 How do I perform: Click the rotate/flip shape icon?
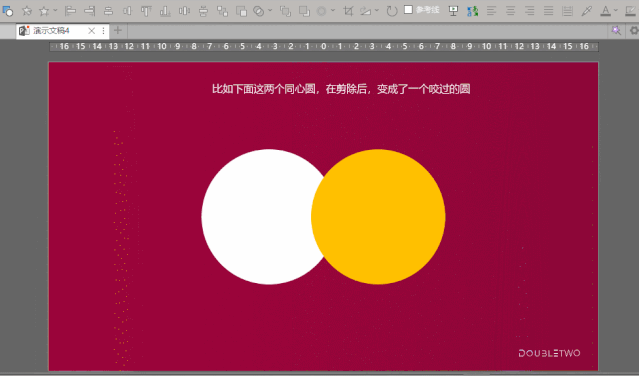[366, 11]
